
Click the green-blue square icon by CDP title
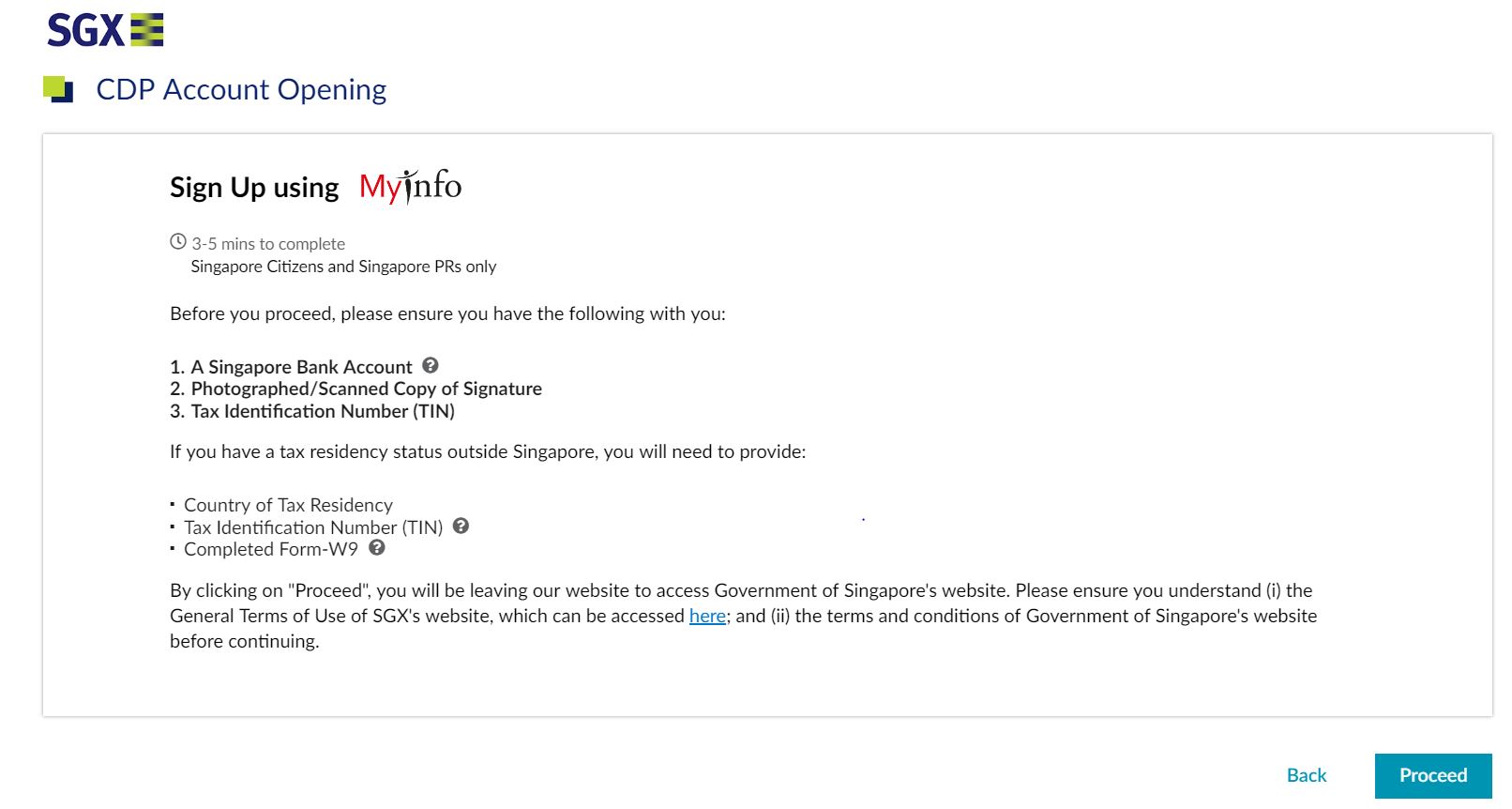click(x=58, y=89)
